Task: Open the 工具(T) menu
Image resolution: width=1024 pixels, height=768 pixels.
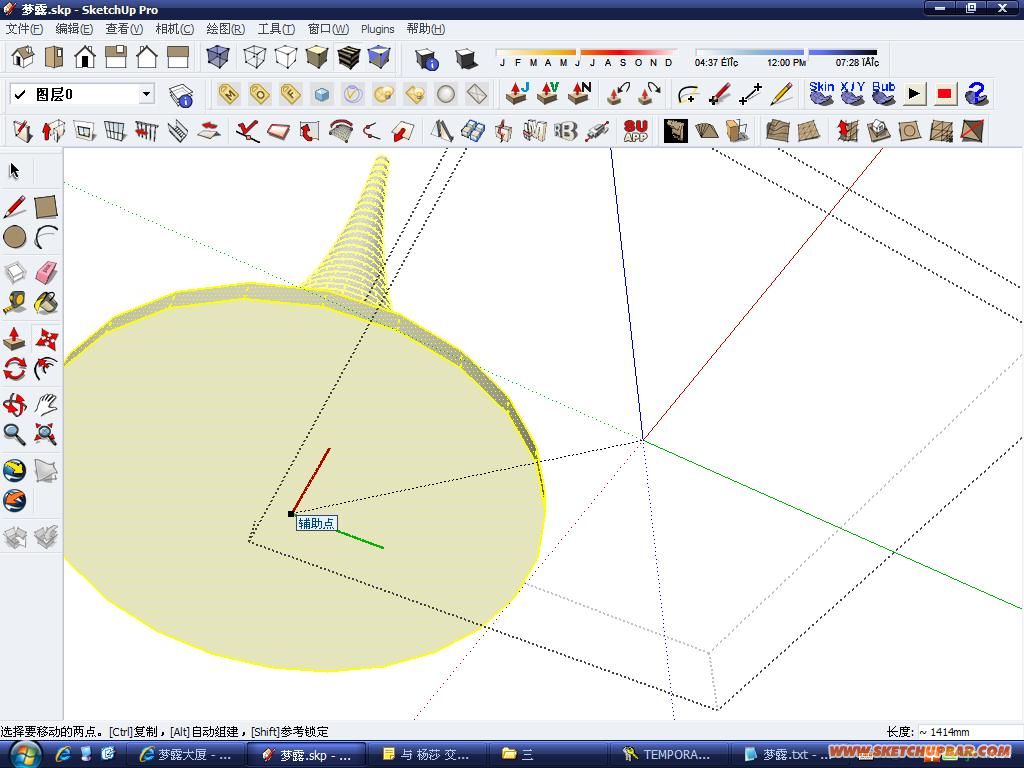Action: pos(276,29)
